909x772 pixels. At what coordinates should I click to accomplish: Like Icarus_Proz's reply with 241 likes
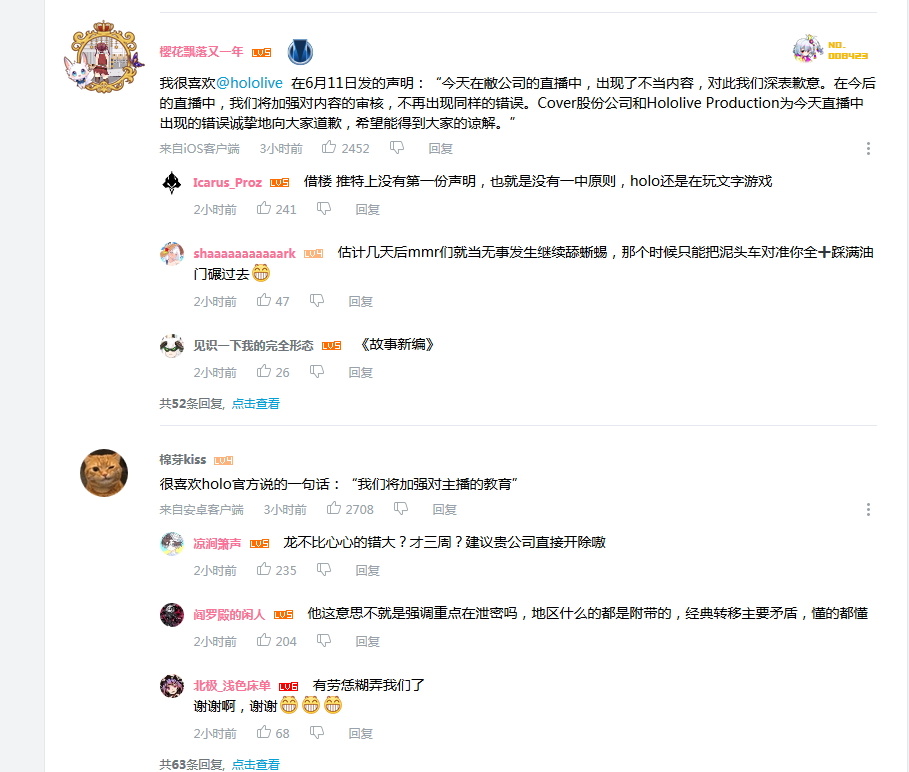[264, 208]
